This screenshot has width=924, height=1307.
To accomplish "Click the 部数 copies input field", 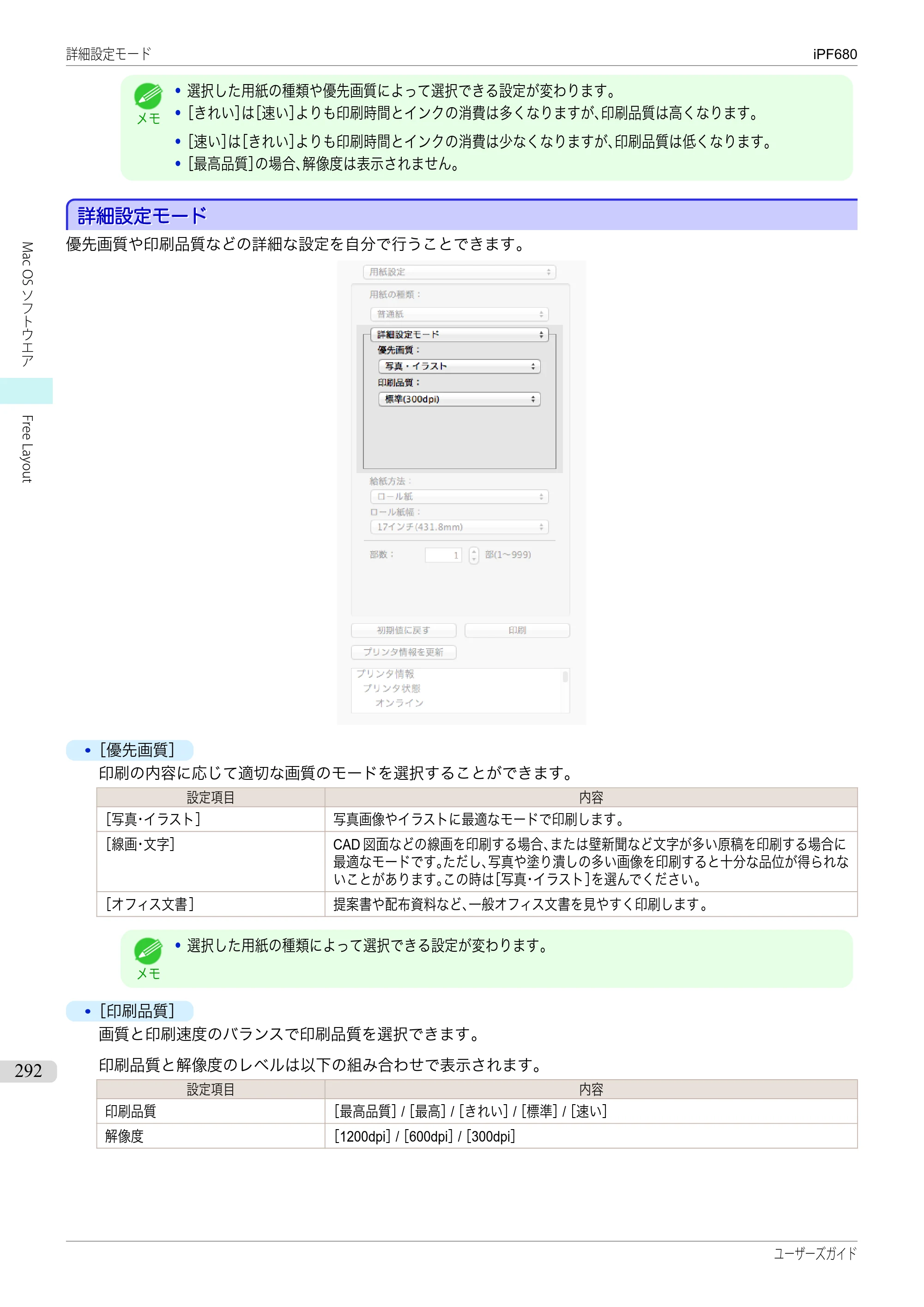I will tap(443, 555).
